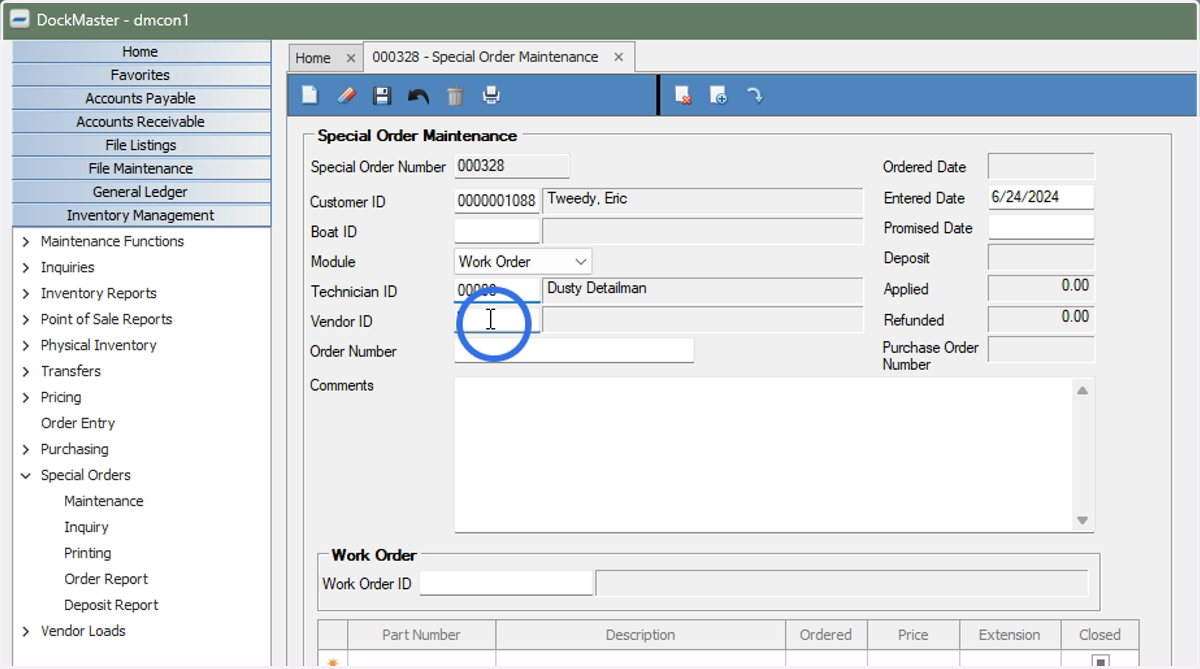Click the Undo arrow toolbar icon

[418, 96]
